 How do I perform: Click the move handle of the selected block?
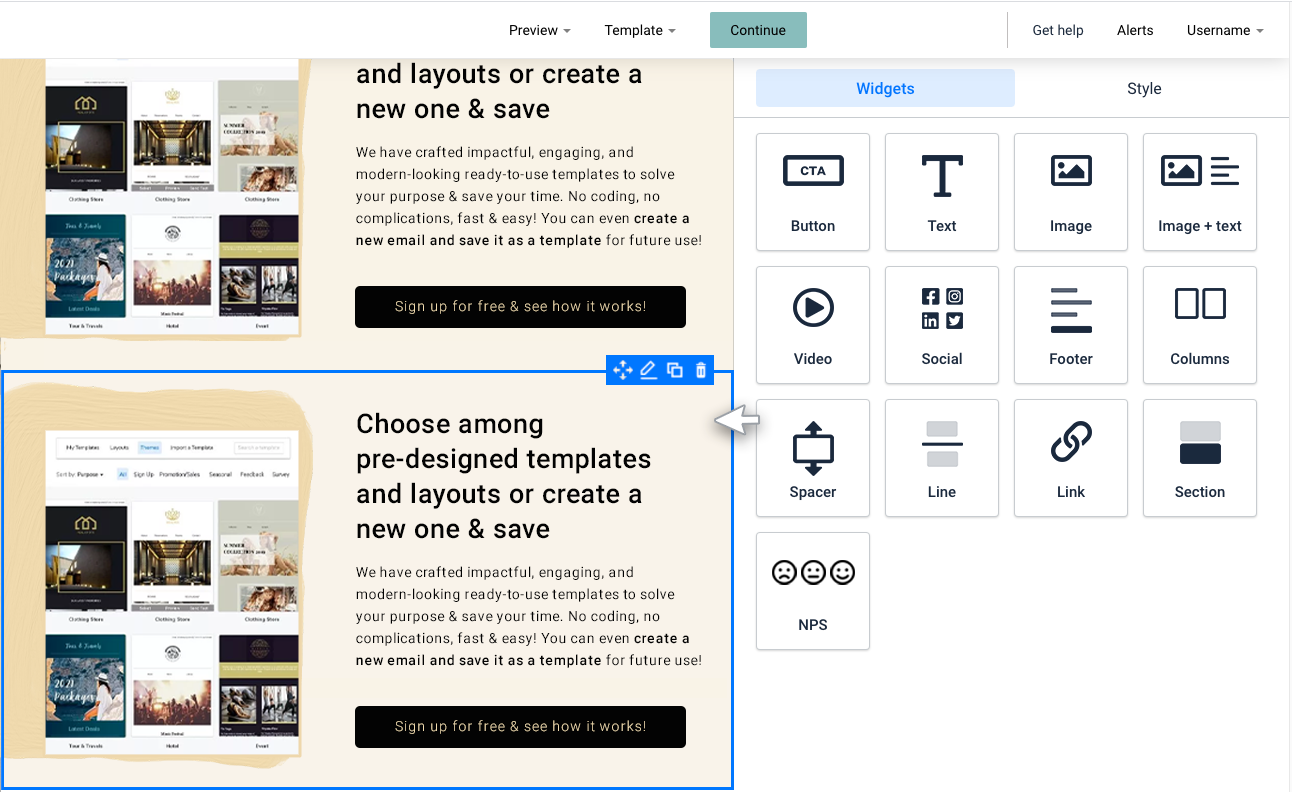622,371
